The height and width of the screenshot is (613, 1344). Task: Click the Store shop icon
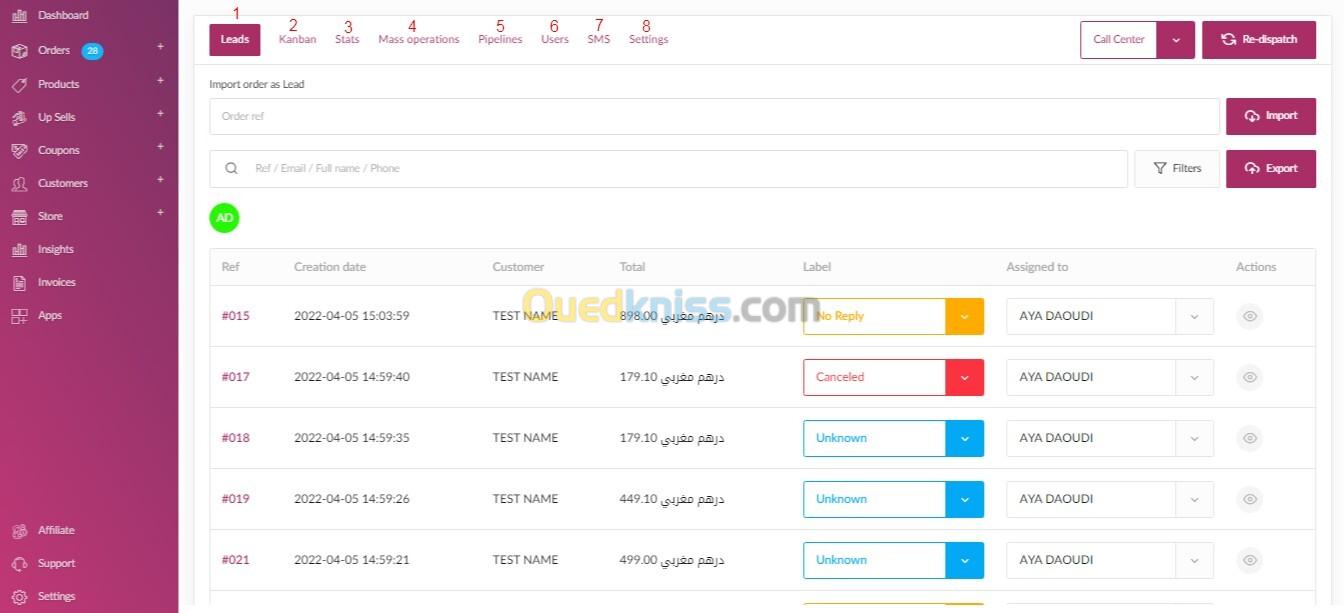click(x=19, y=217)
